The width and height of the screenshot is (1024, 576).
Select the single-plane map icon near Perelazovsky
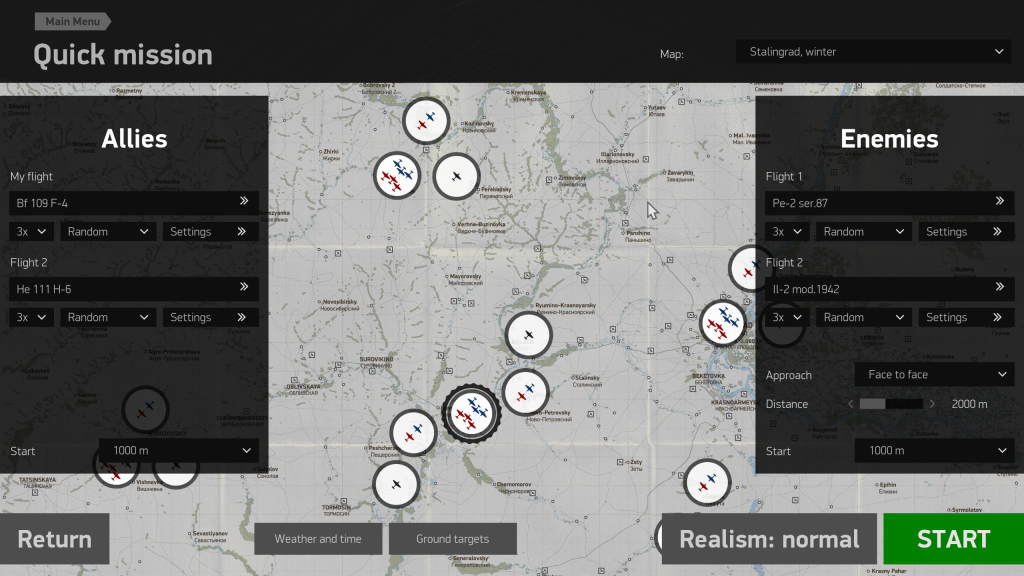[456, 176]
